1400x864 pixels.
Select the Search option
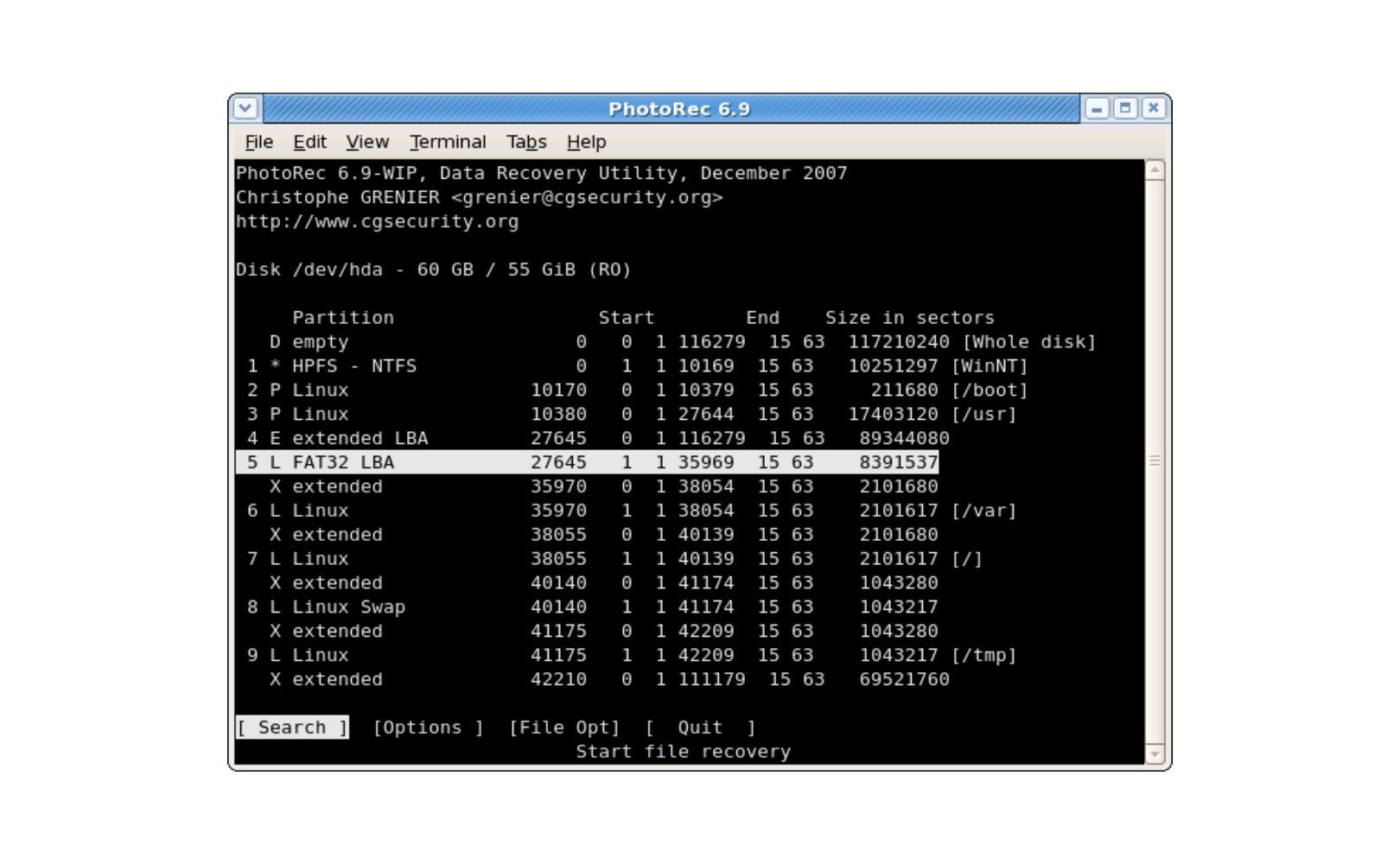[x=292, y=727]
